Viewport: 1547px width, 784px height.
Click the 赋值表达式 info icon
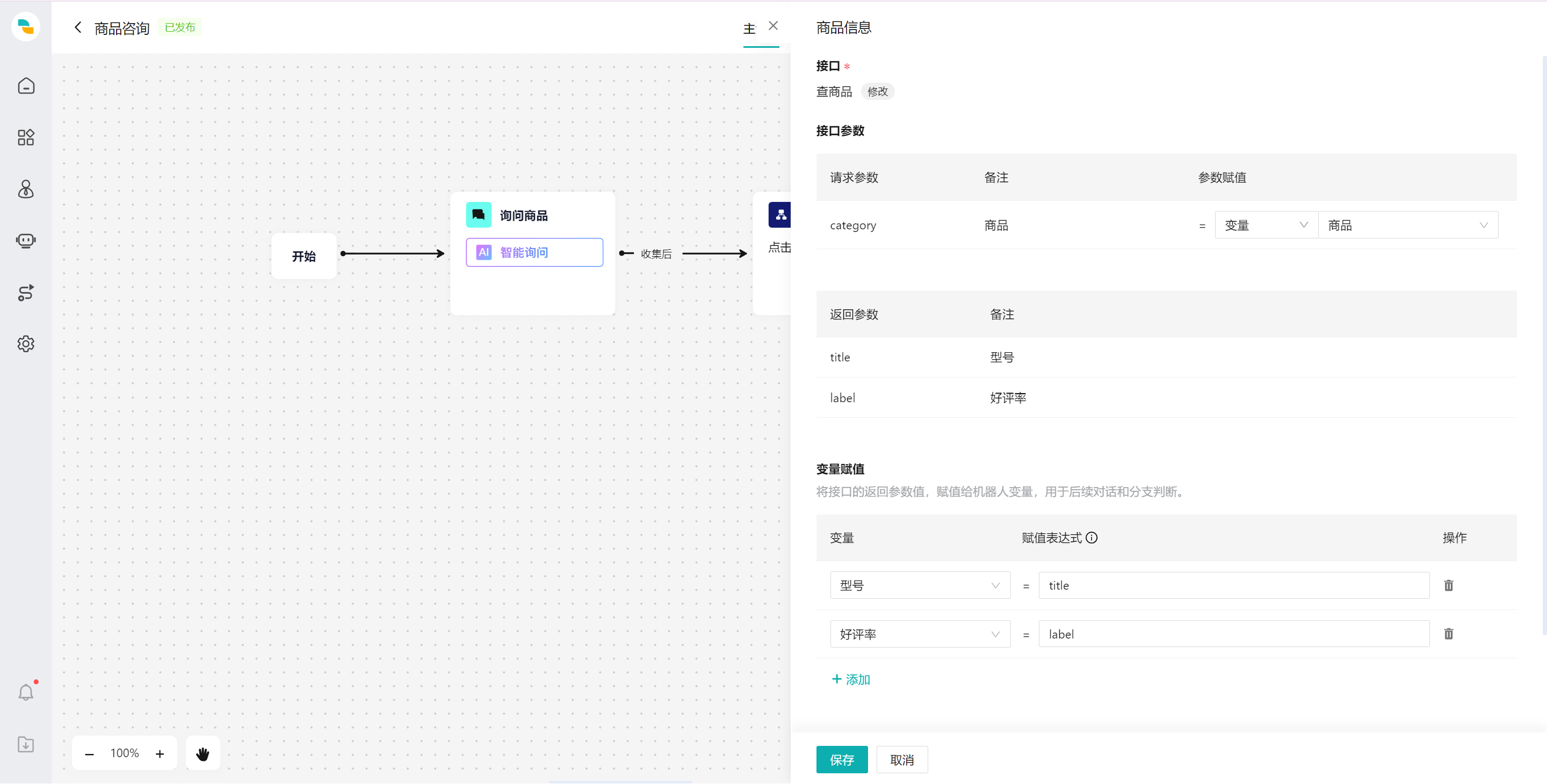click(1092, 538)
